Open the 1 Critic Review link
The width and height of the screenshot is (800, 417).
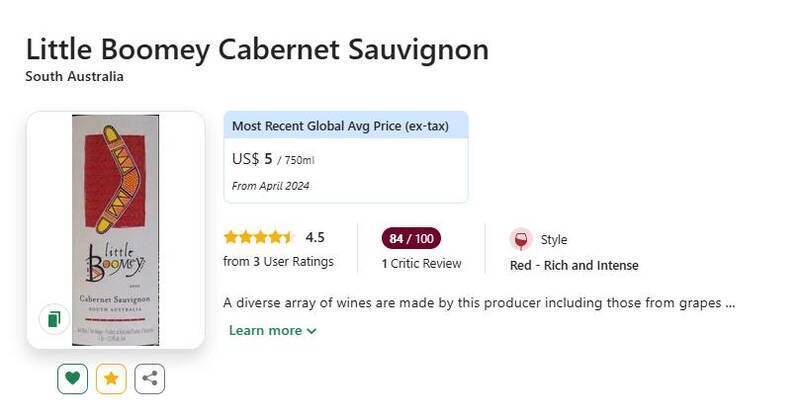click(x=421, y=264)
